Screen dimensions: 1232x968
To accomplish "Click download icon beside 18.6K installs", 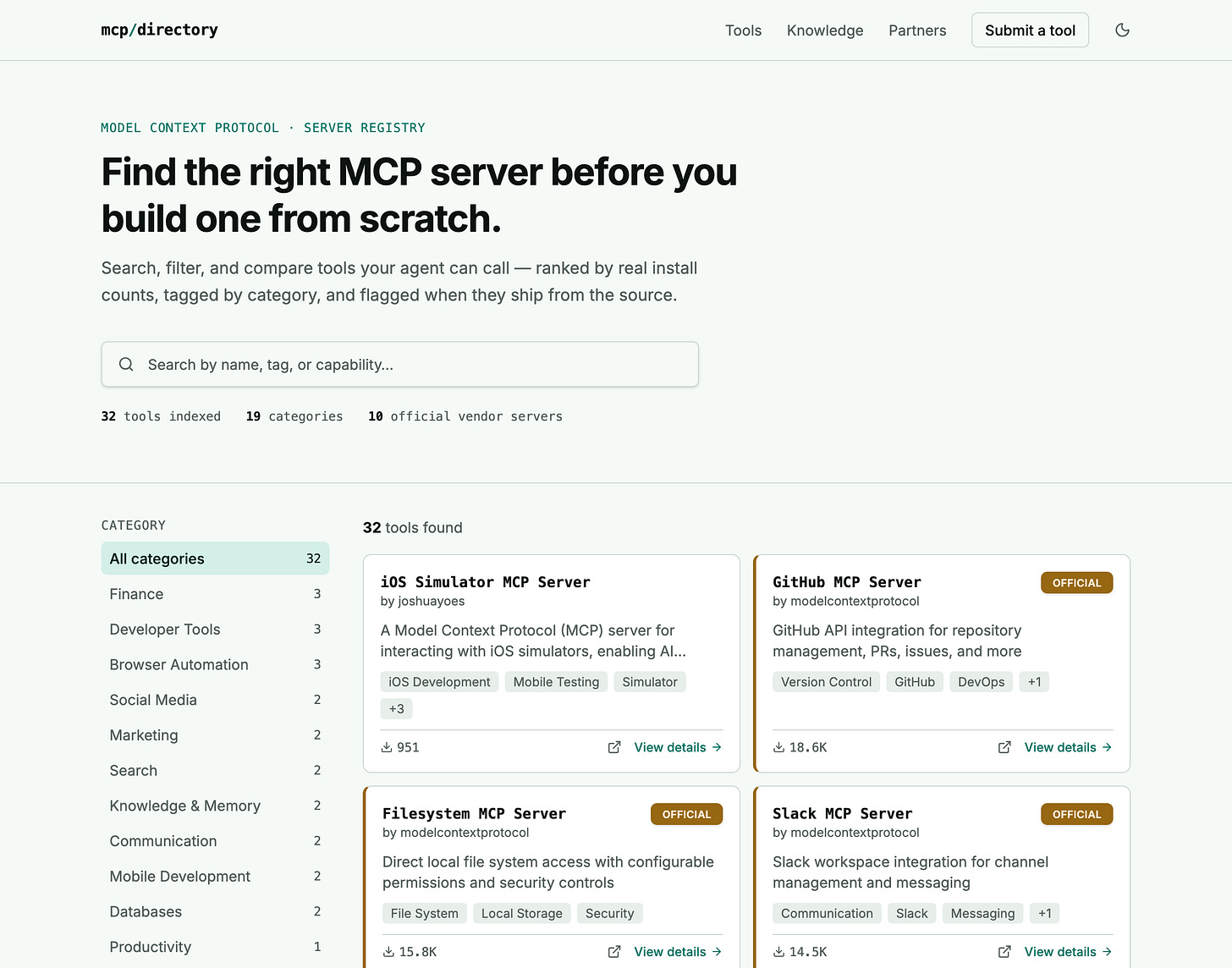I will [778, 747].
